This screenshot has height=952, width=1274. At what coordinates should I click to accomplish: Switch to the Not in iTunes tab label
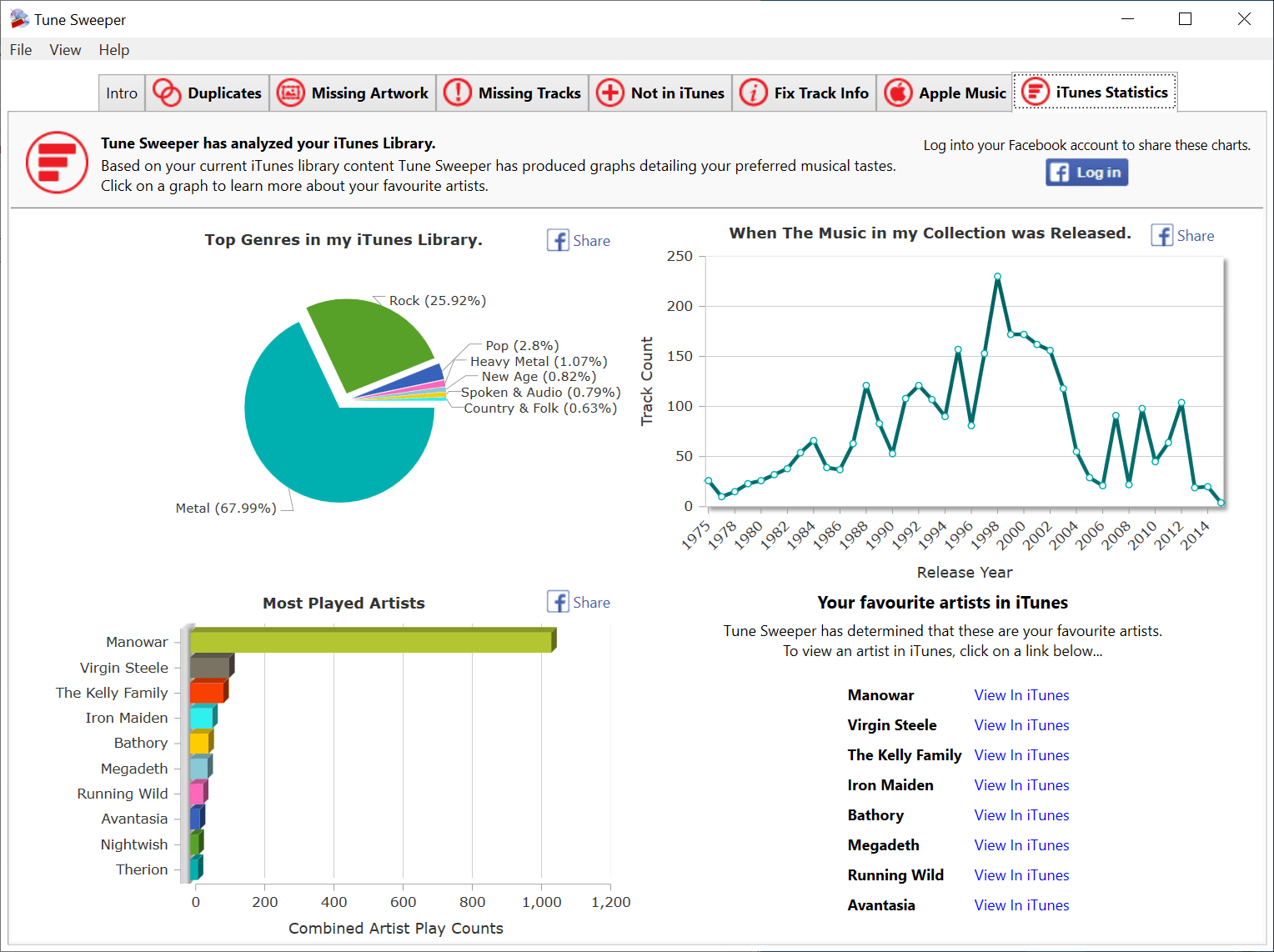point(678,93)
